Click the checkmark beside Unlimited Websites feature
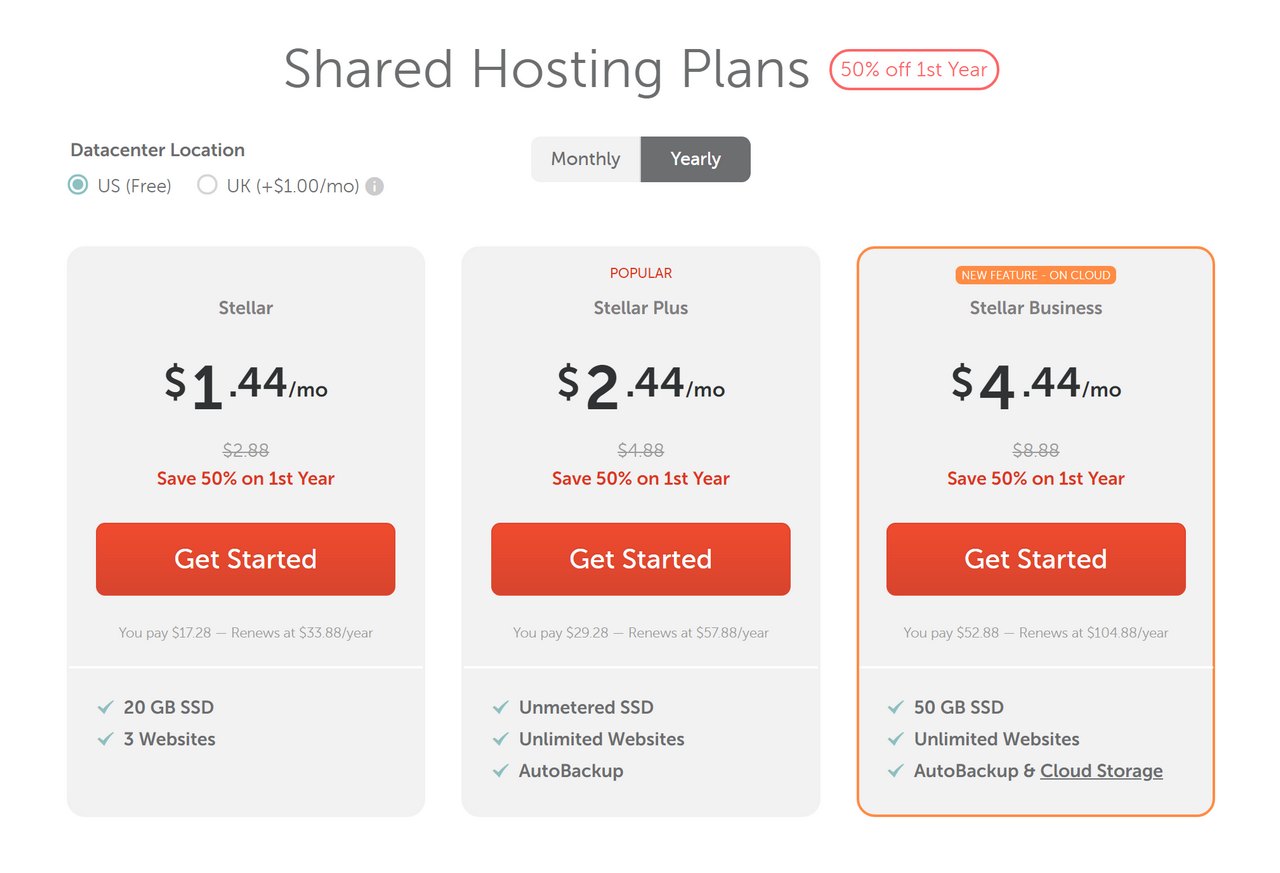Viewport: 1280px width, 873px height. 500,739
